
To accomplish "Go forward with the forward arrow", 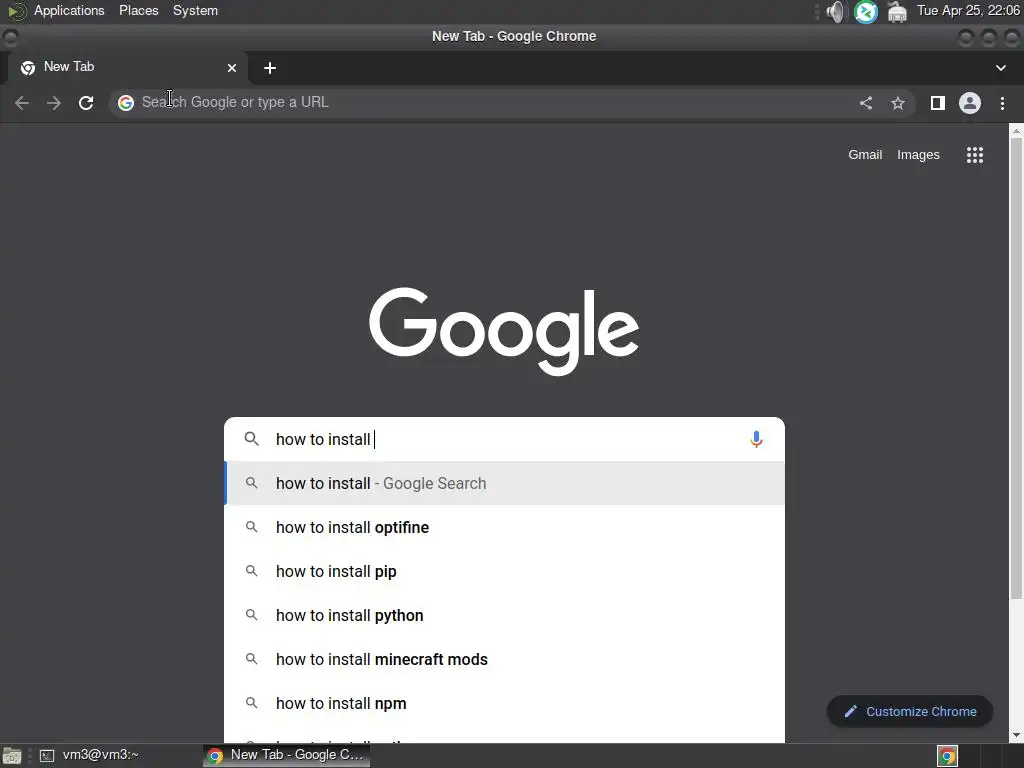I will click(x=54, y=103).
